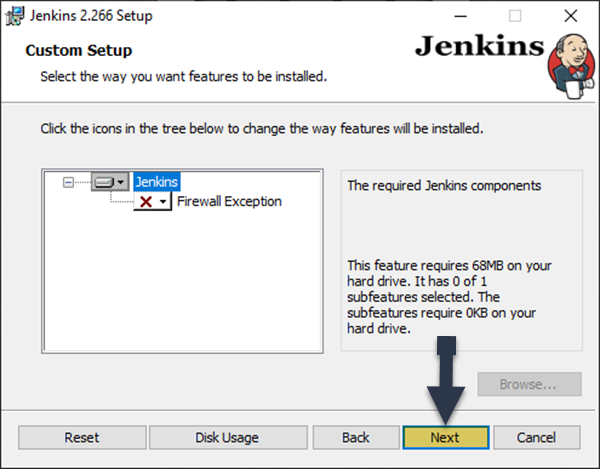Minimize the Jenkins Setup window
600x469 pixels.
point(460,16)
